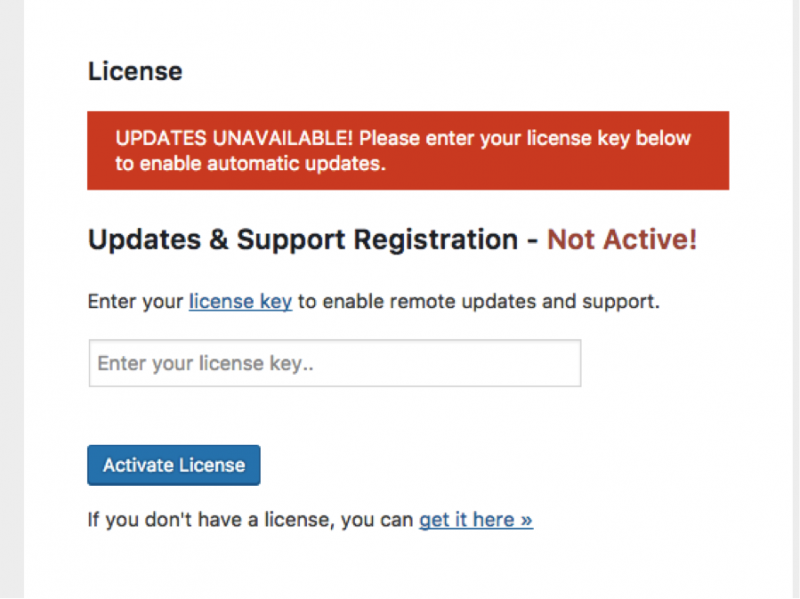Click the red 'Not Active!' status text
800x599 pixels.
(x=622, y=239)
